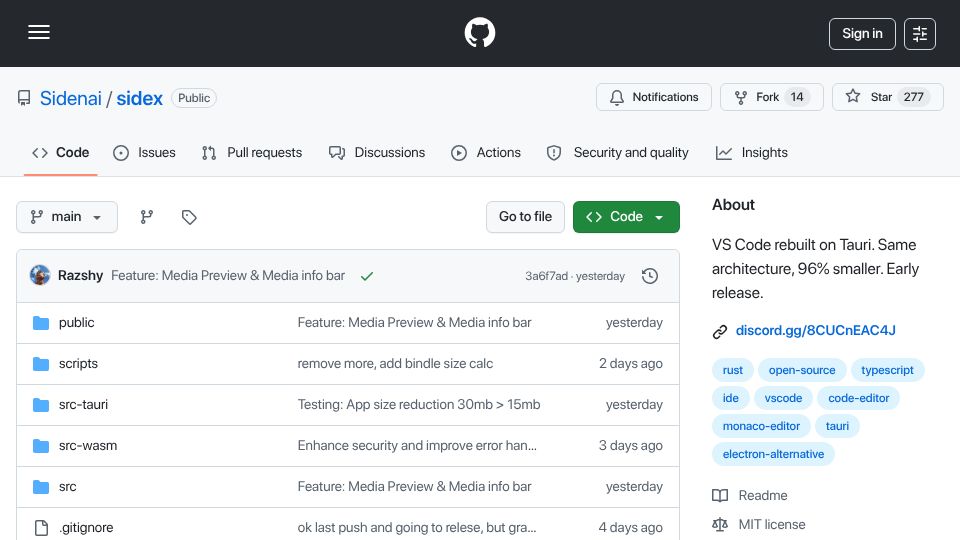Viewport: 960px width, 540px height.
Task: Go to the GitHub home logo
Action: tap(479, 32)
